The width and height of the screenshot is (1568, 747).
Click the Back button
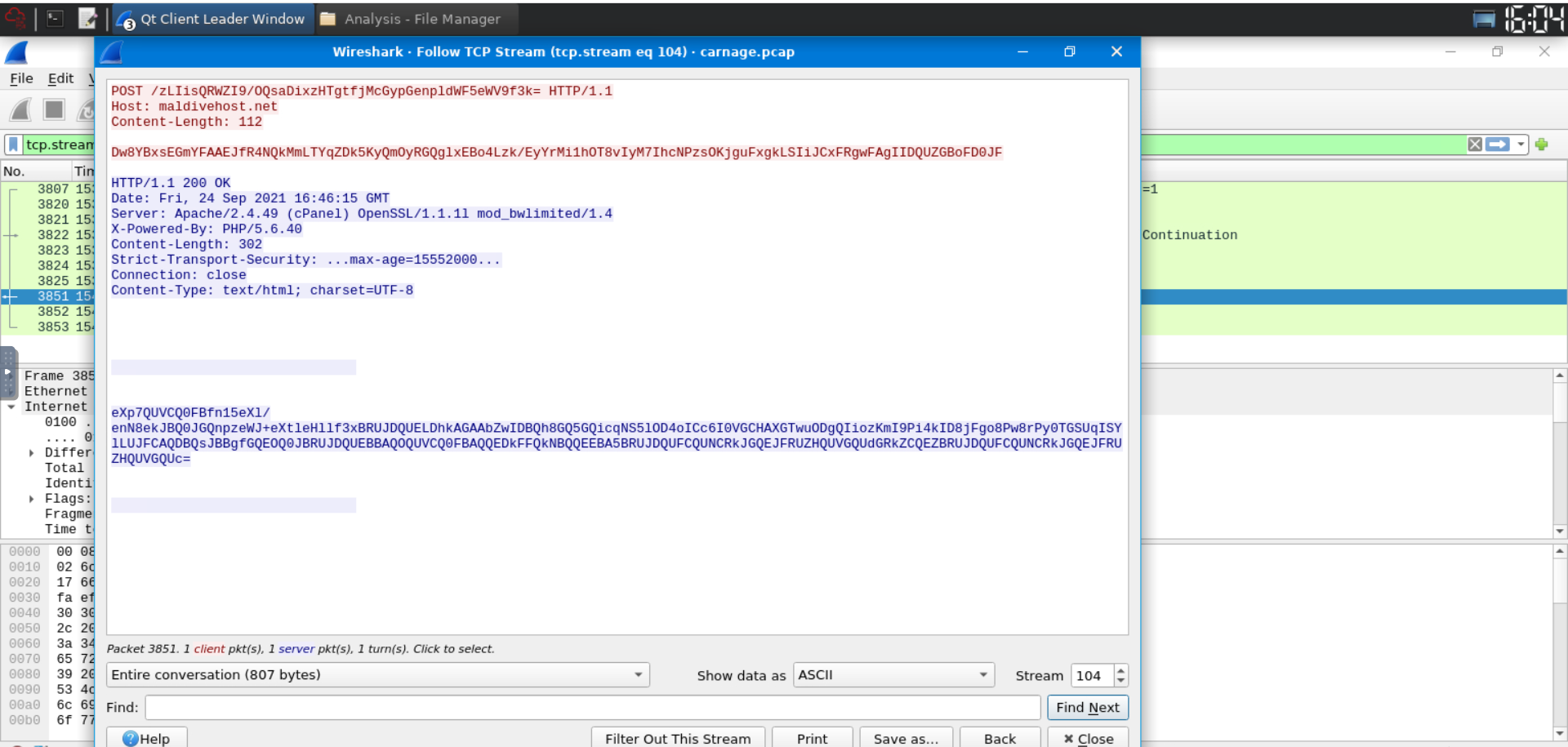[1000, 738]
